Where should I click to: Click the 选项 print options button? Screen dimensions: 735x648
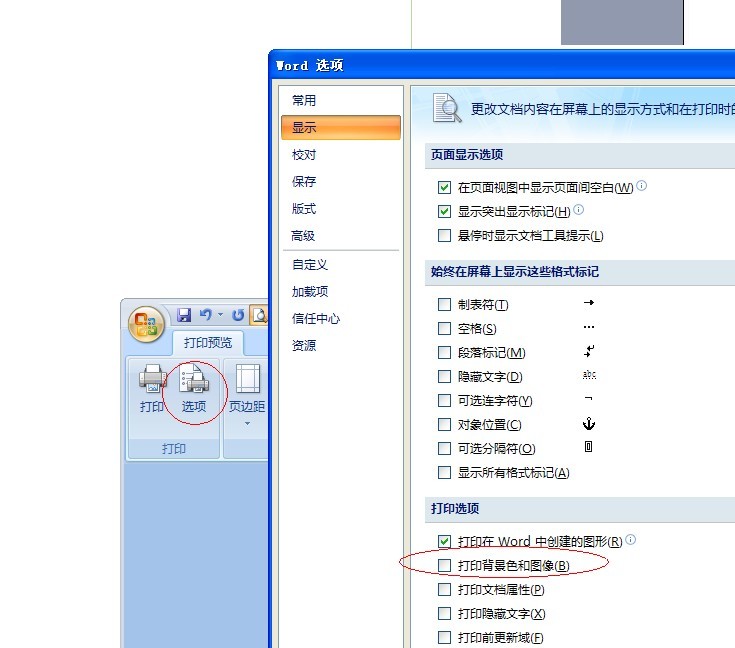(x=194, y=389)
